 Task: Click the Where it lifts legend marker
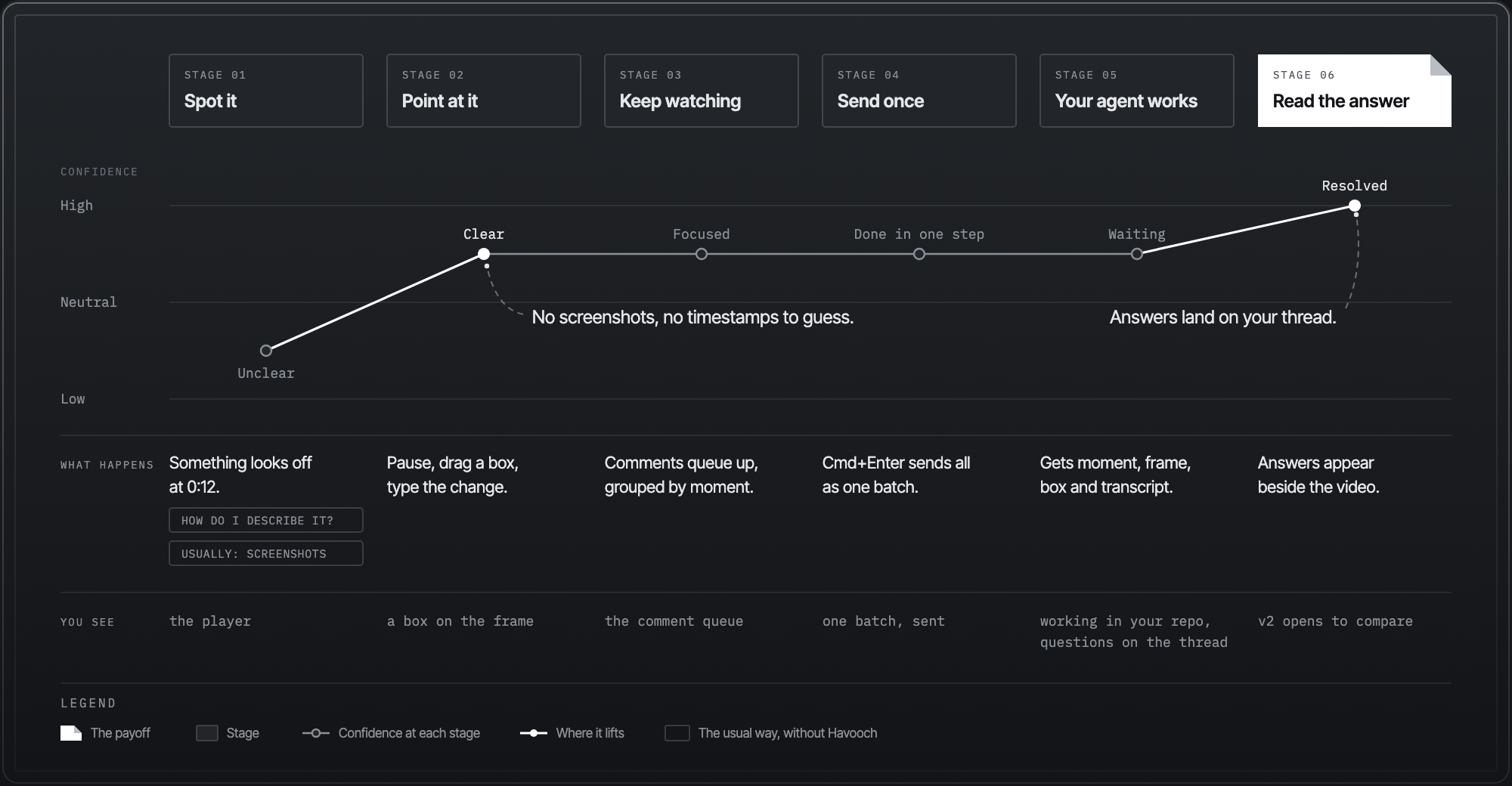pos(534,733)
